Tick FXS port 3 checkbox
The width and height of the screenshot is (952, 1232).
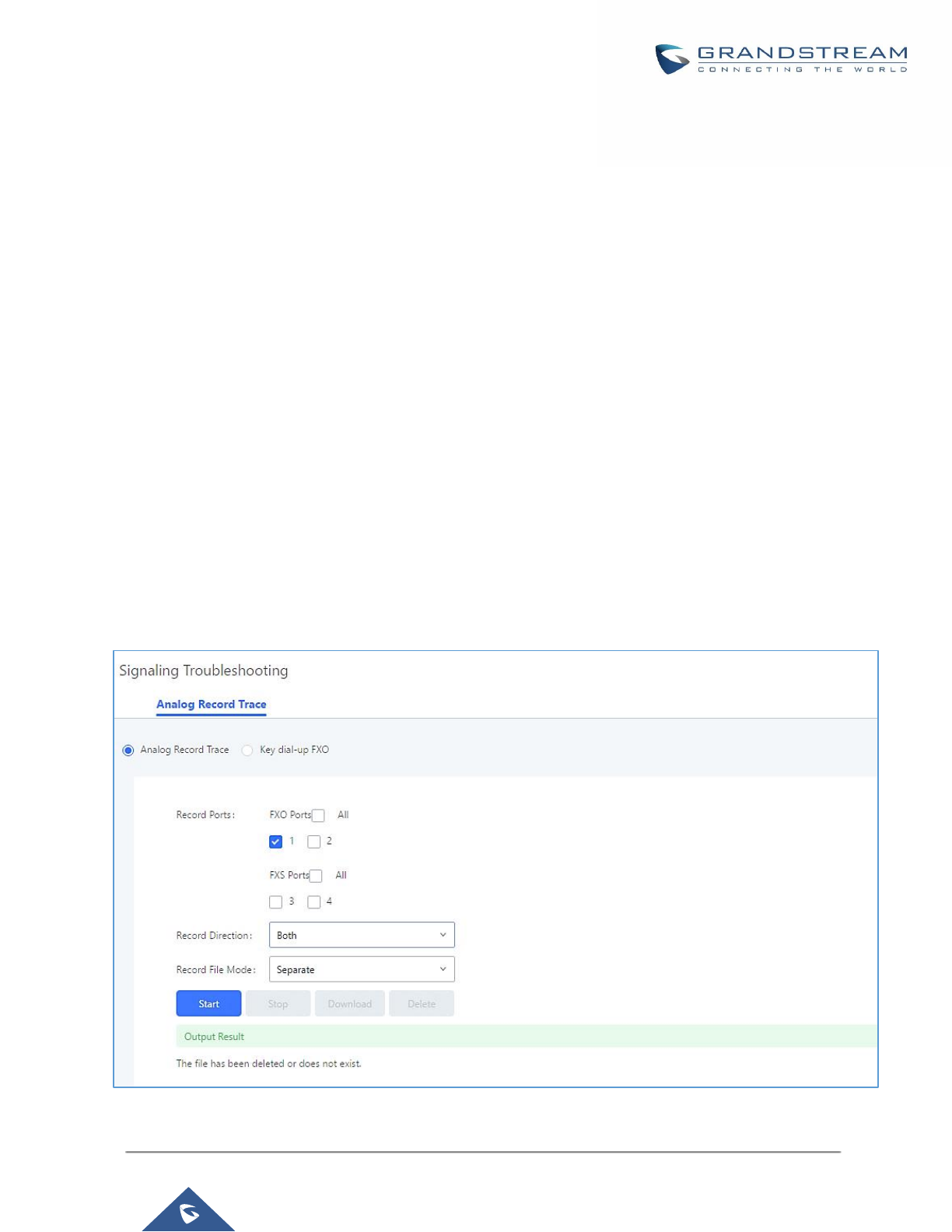coord(275,902)
